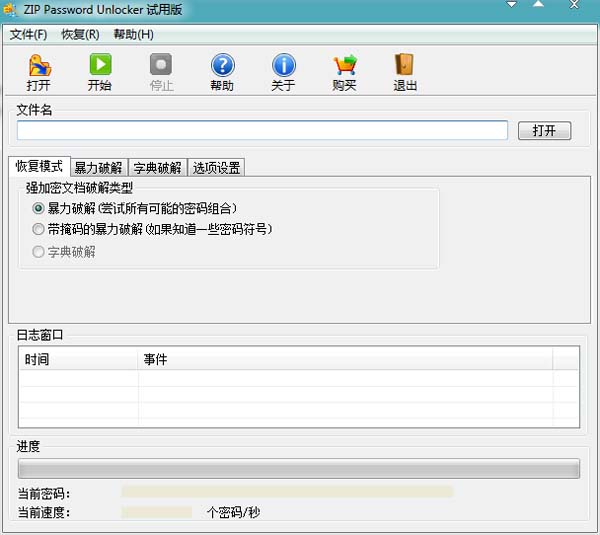Click the 关于 (About) info toolbar icon
600x535 pixels.
[283, 66]
